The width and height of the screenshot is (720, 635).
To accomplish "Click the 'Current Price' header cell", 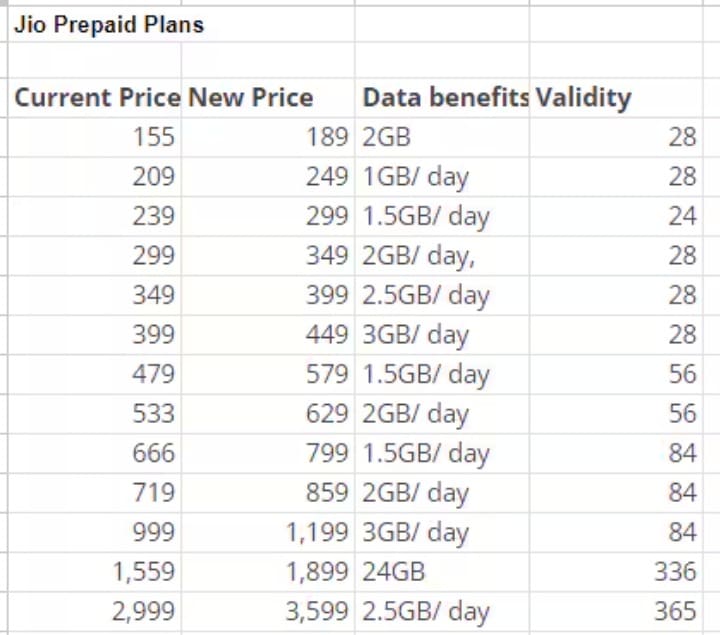I will pos(96,97).
